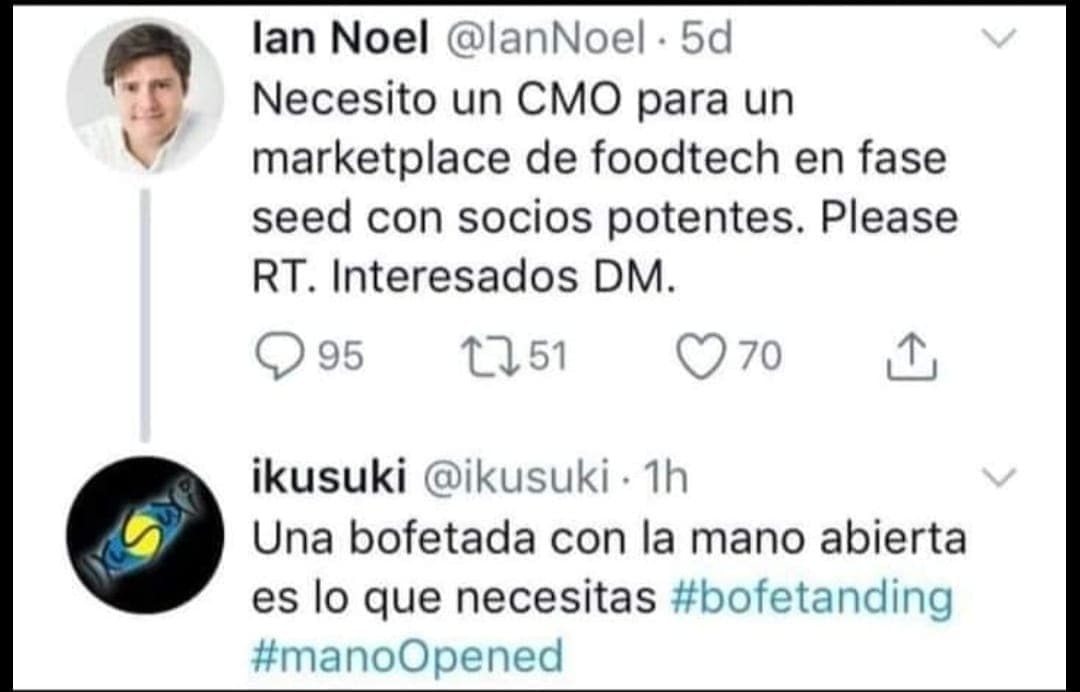The width and height of the screenshot is (1080, 692).
Task: Share Ian Noel's tweet via upload icon
Action: pyautogui.click(x=912, y=357)
